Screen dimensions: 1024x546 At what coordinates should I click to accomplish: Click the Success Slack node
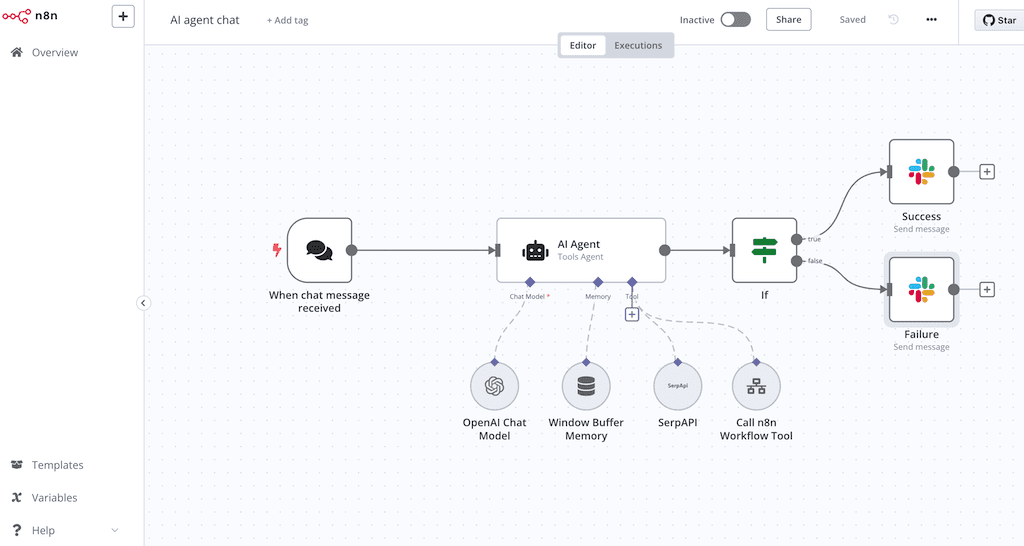point(921,172)
